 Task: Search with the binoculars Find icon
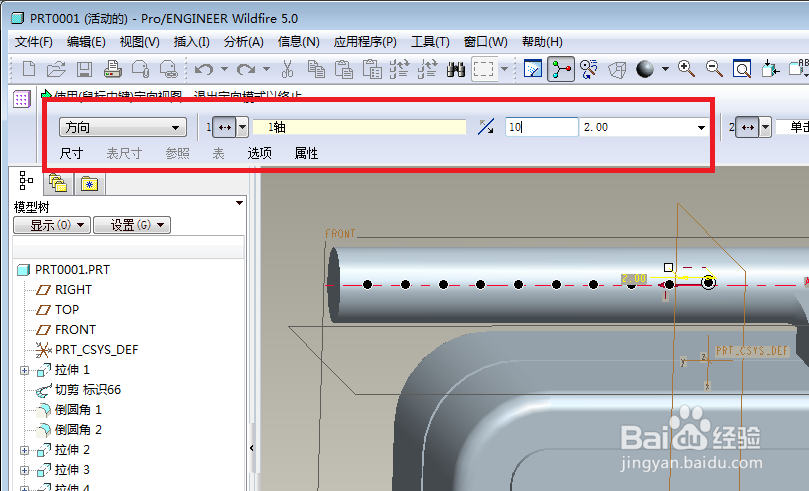[456, 69]
